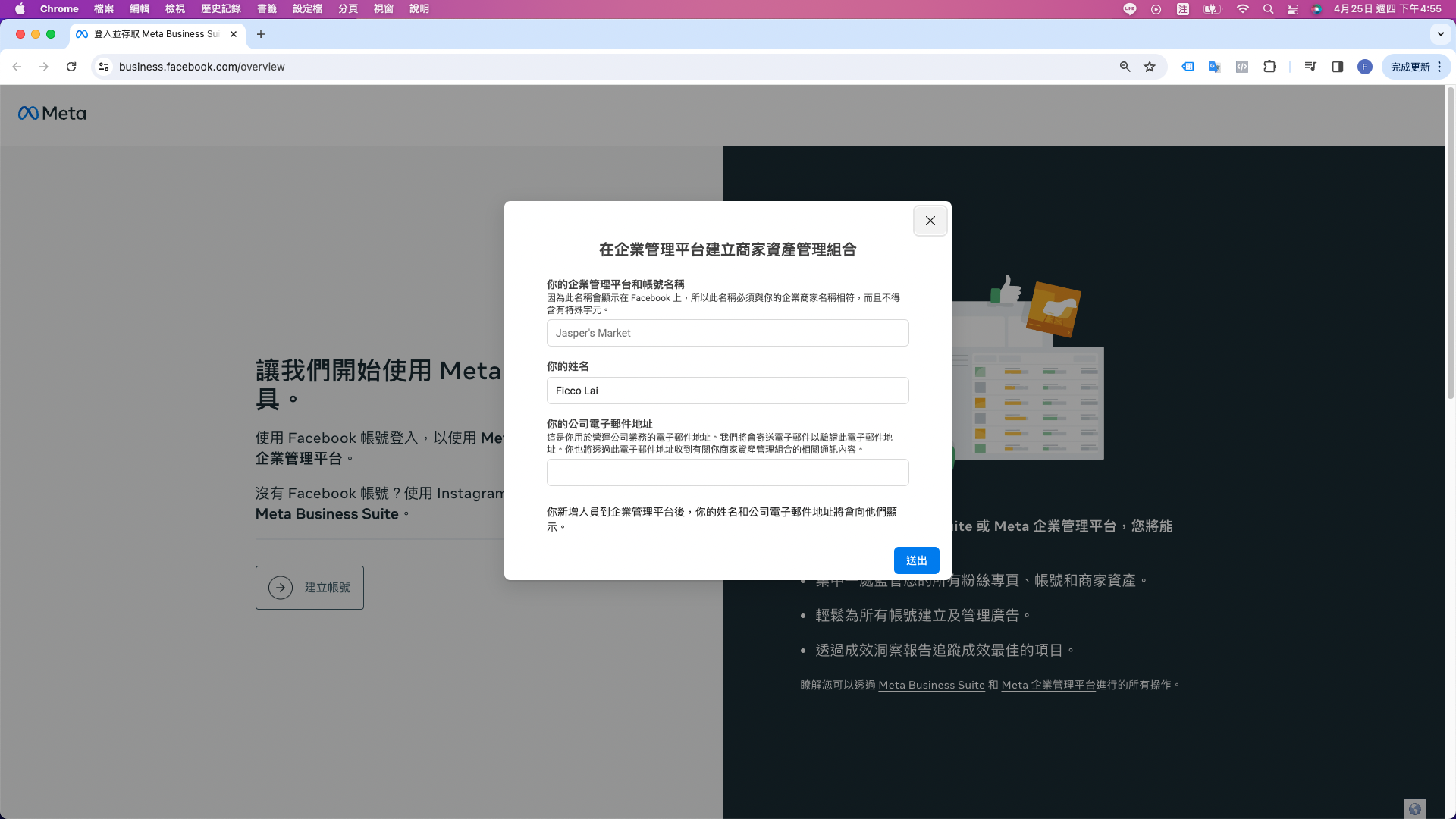
Task: Open the Meta 企業管理平台 link
Action: point(1048,685)
